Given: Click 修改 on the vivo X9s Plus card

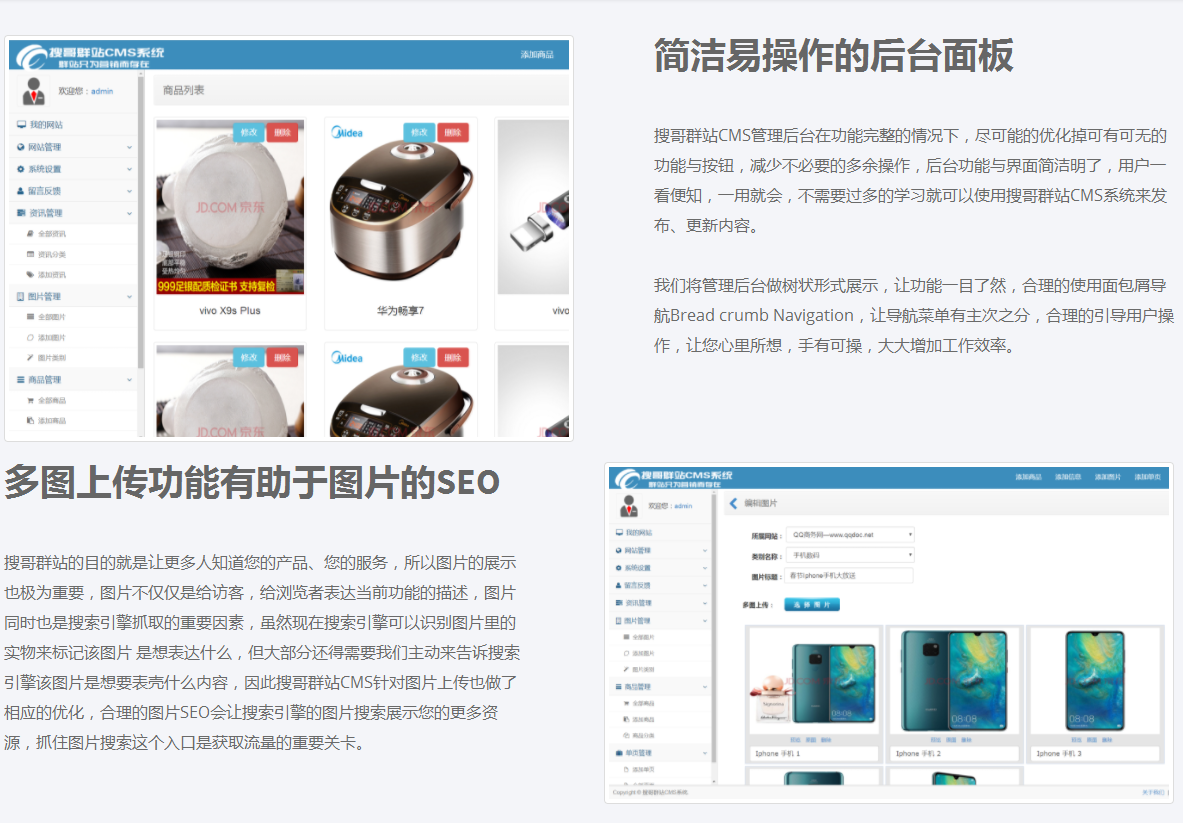Looking at the screenshot, I should pos(249,132).
